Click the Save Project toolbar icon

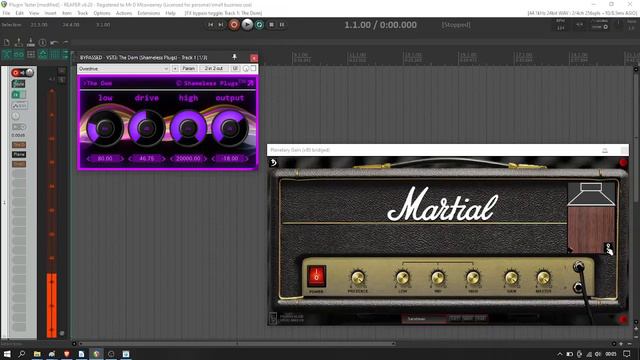31,42
